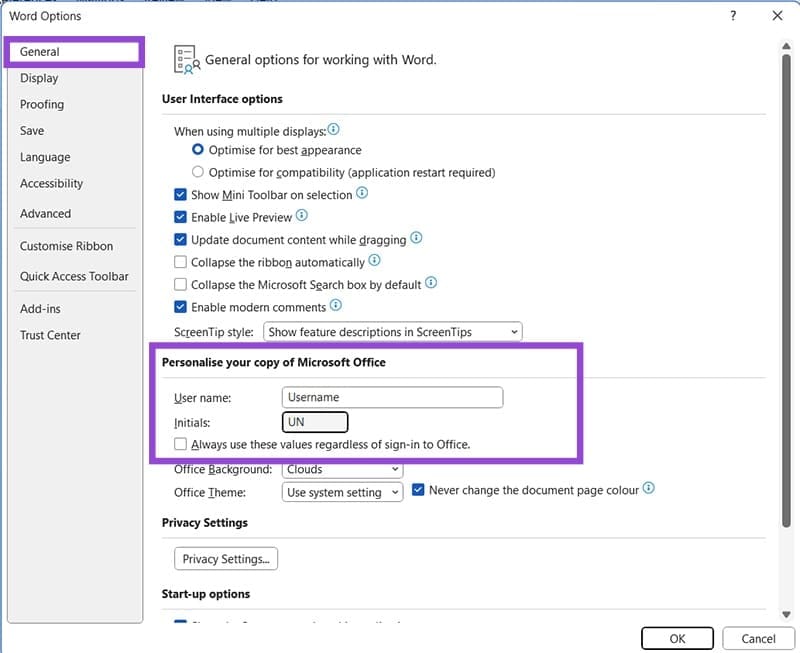Click info icon beside multiple displays label

click(x=334, y=129)
